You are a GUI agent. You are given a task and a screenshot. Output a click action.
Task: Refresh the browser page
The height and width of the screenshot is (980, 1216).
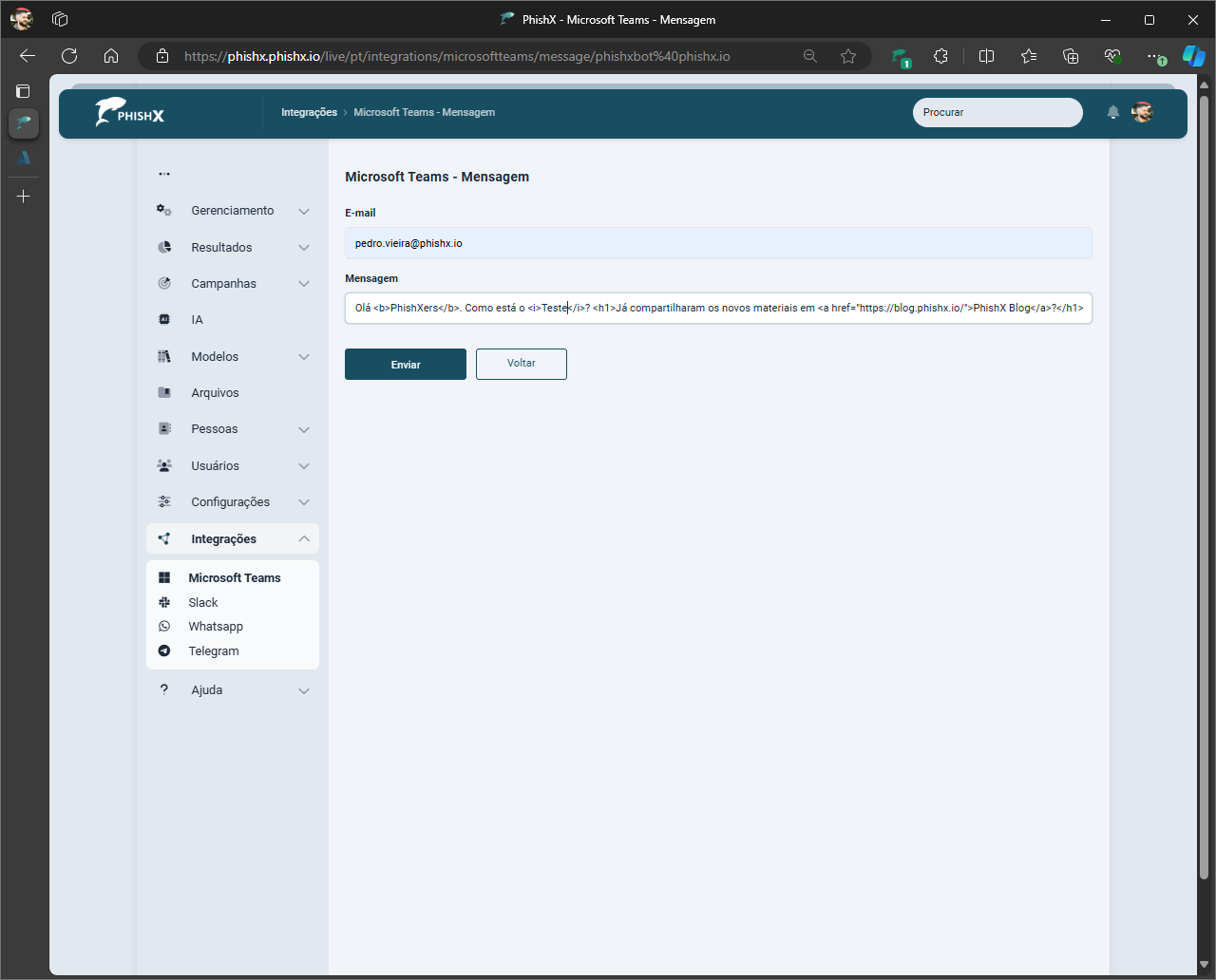tap(69, 56)
